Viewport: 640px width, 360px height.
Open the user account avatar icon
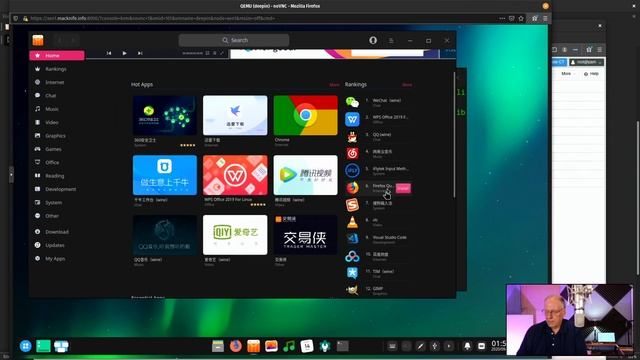coord(373,40)
